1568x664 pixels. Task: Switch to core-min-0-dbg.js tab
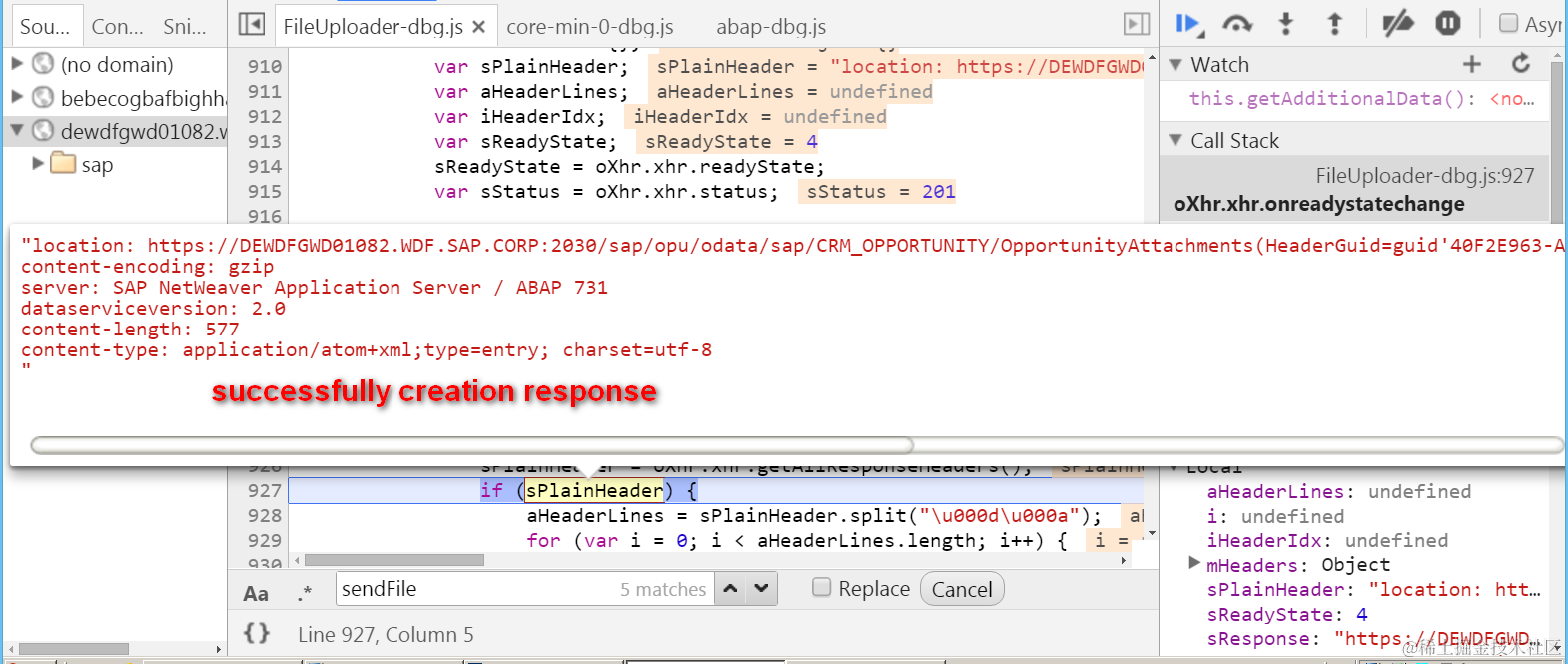tap(590, 27)
